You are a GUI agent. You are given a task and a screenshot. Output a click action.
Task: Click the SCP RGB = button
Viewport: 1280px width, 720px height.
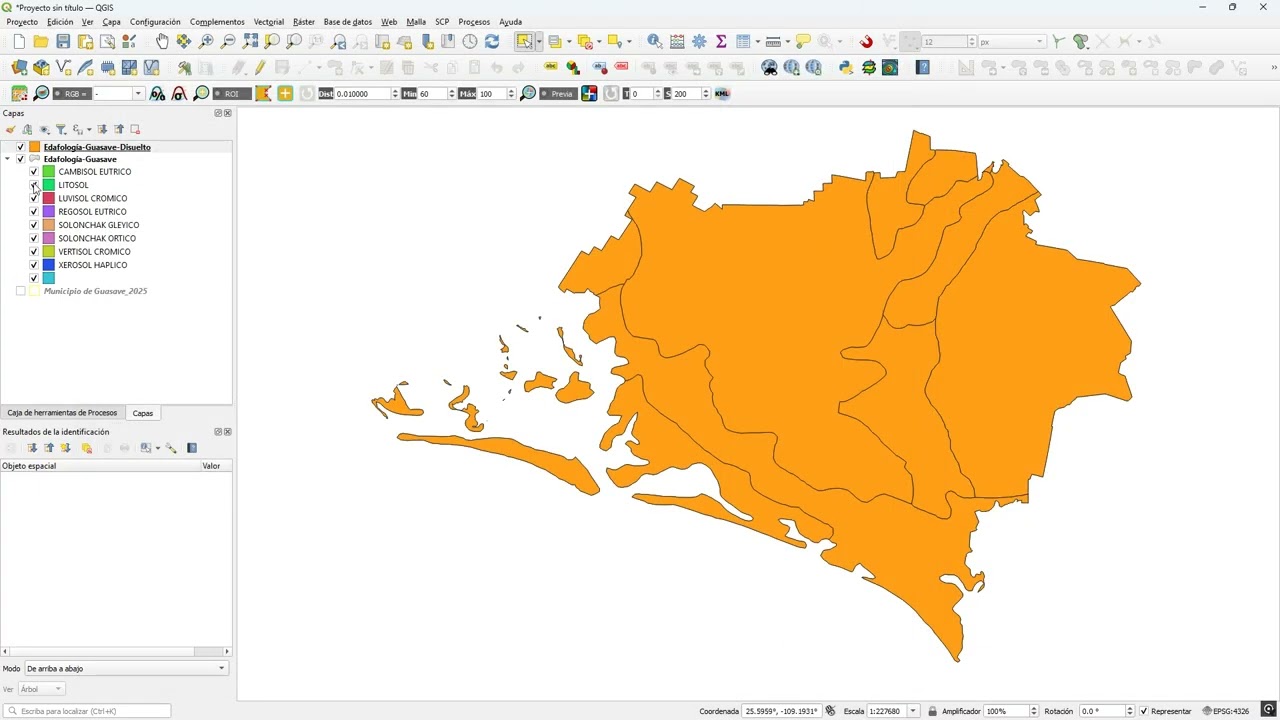(x=71, y=93)
